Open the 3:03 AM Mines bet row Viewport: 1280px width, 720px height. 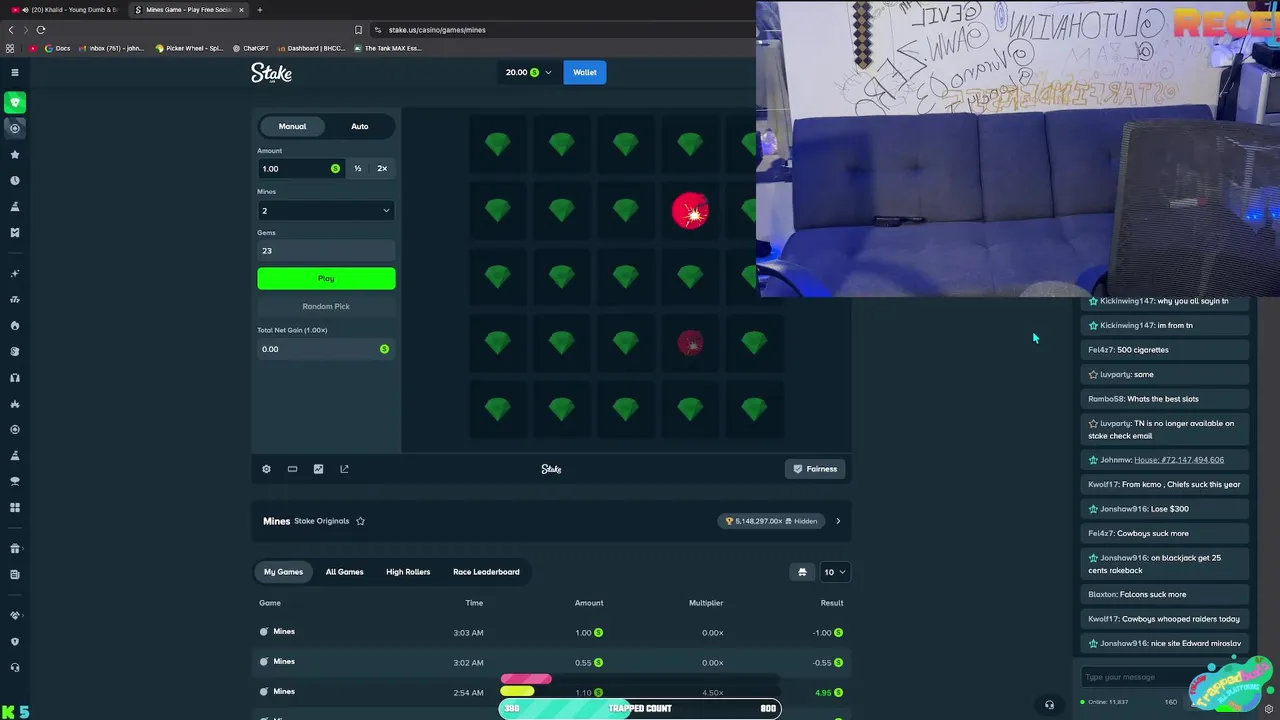point(551,632)
